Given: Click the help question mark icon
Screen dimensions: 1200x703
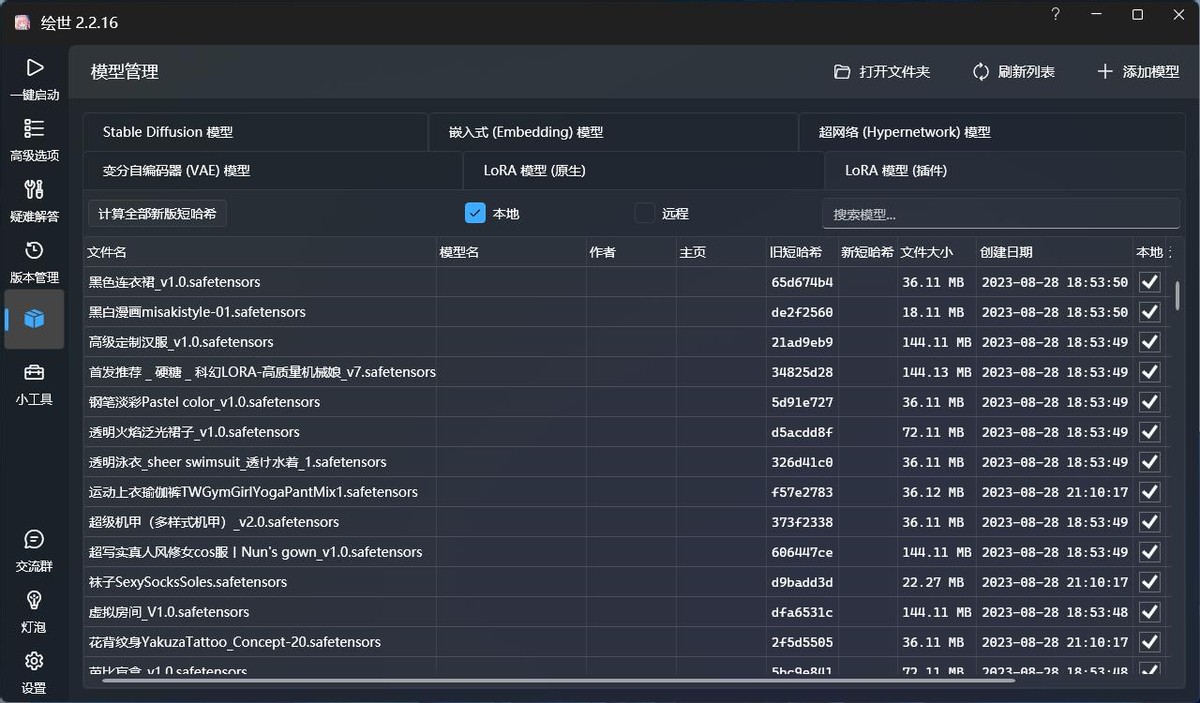Looking at the screenshot, I should pyautogui.click(x=1055, y=15).
